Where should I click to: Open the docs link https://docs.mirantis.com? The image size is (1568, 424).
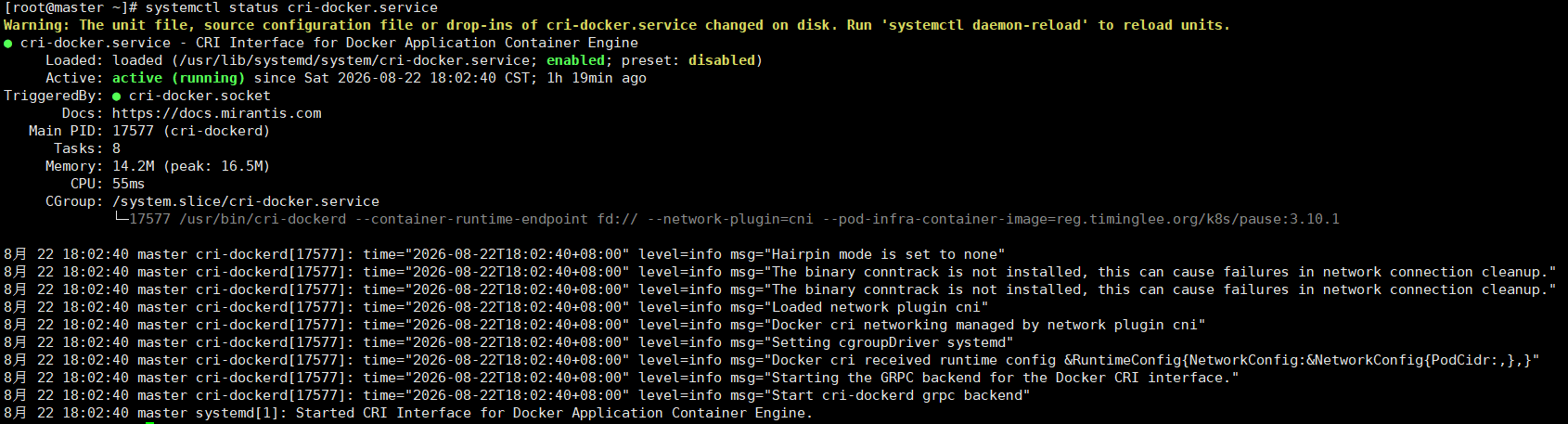coord(217,113)
